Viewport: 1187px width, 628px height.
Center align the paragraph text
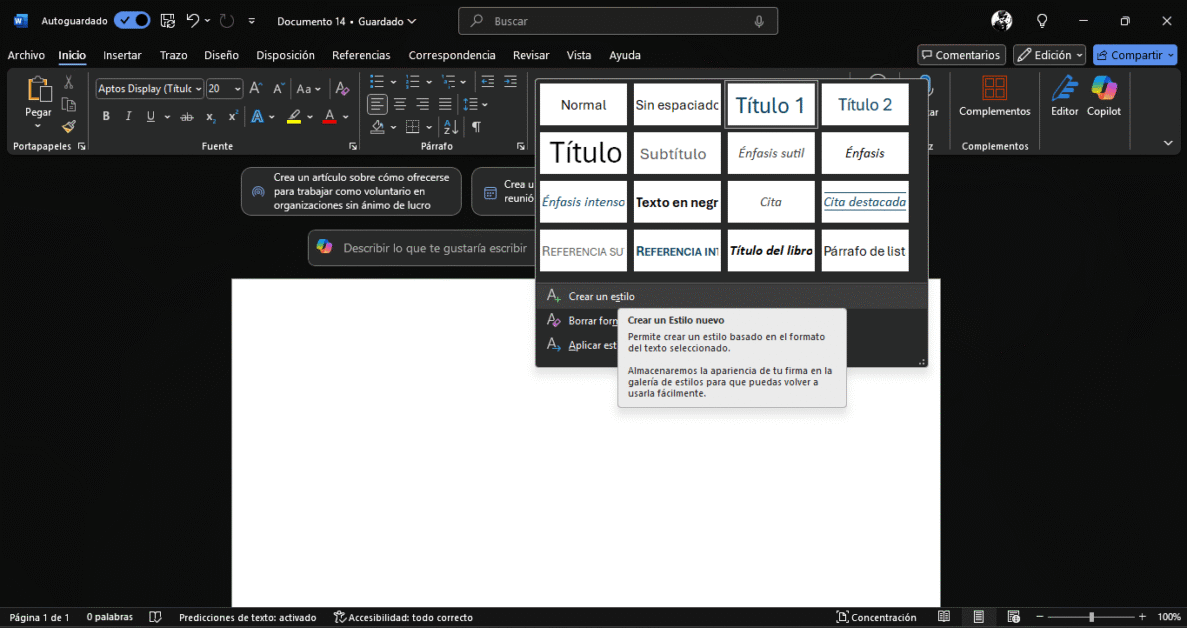click(x=400, y=104)
